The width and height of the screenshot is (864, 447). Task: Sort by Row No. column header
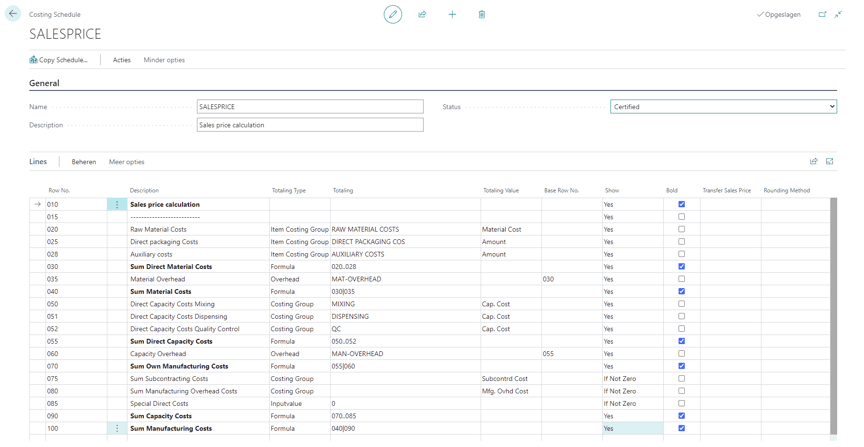[60, 190]
